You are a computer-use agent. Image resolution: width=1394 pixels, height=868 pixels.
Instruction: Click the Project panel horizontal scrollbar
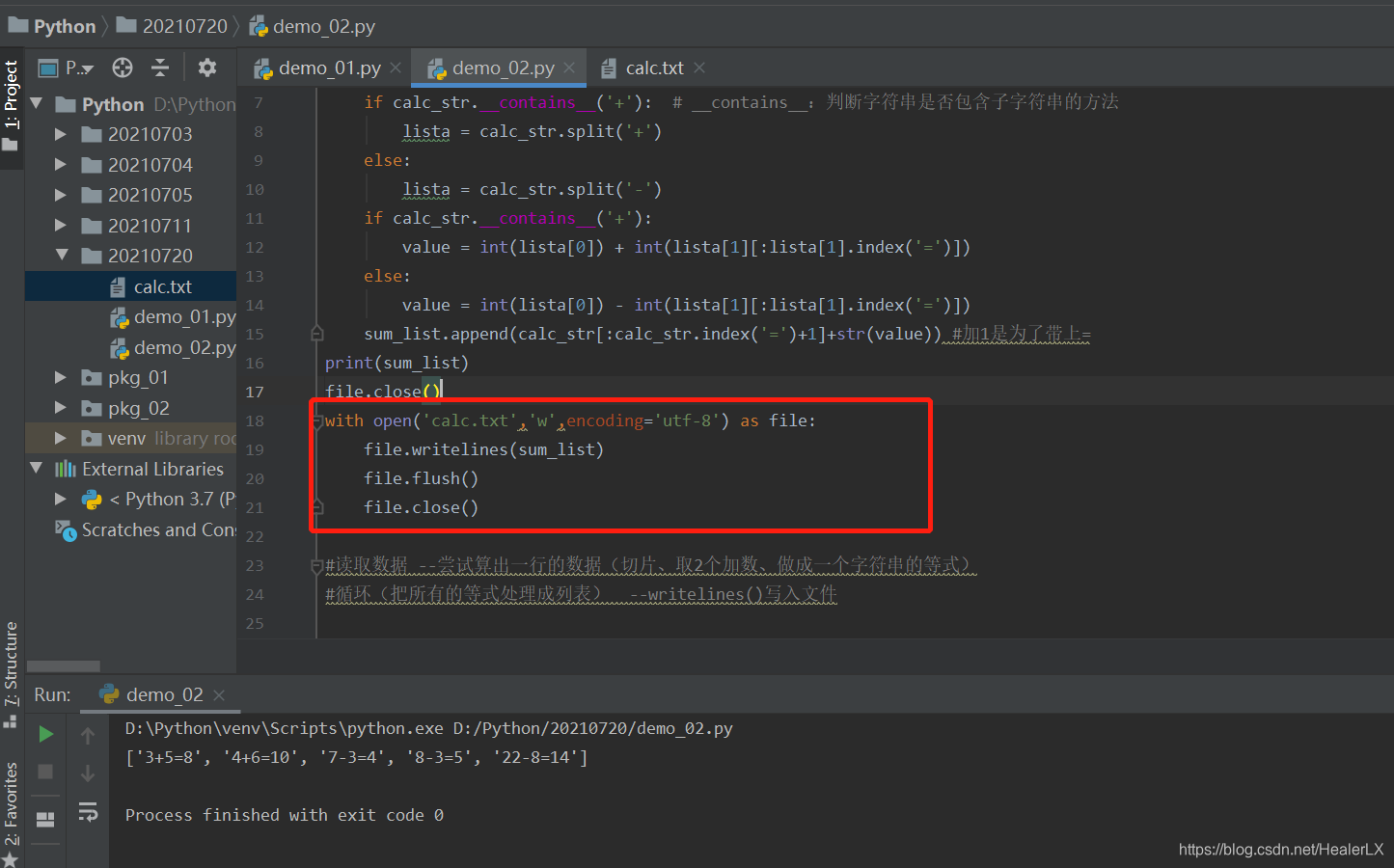click(x=64, y=666)
